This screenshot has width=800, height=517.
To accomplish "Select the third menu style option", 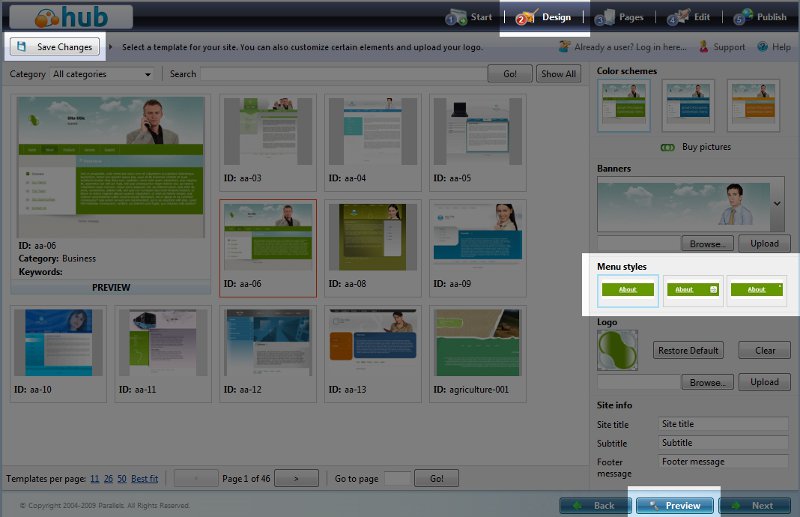I will click(757, 290).
